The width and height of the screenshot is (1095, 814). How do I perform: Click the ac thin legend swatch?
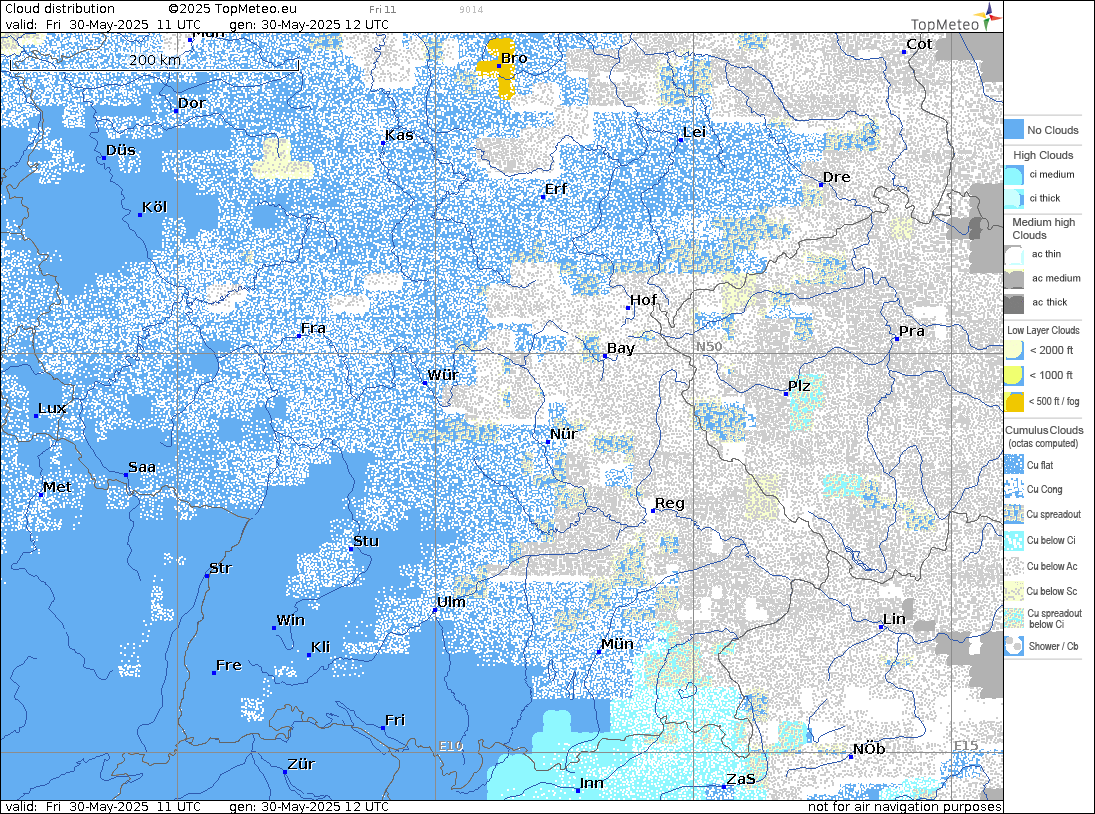[x=1014, y=255]
